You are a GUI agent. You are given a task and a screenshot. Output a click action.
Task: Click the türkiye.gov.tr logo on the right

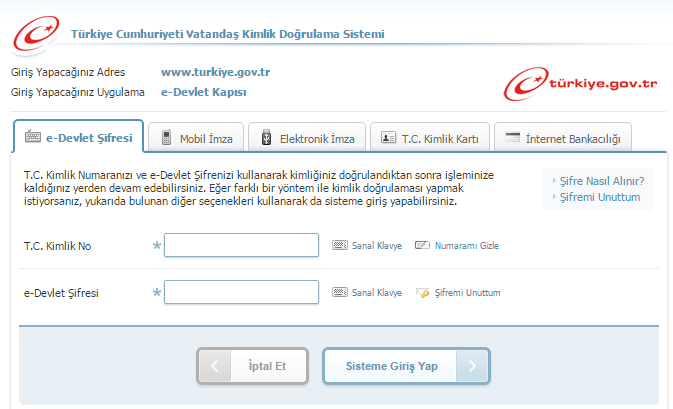tap(580, 84)
